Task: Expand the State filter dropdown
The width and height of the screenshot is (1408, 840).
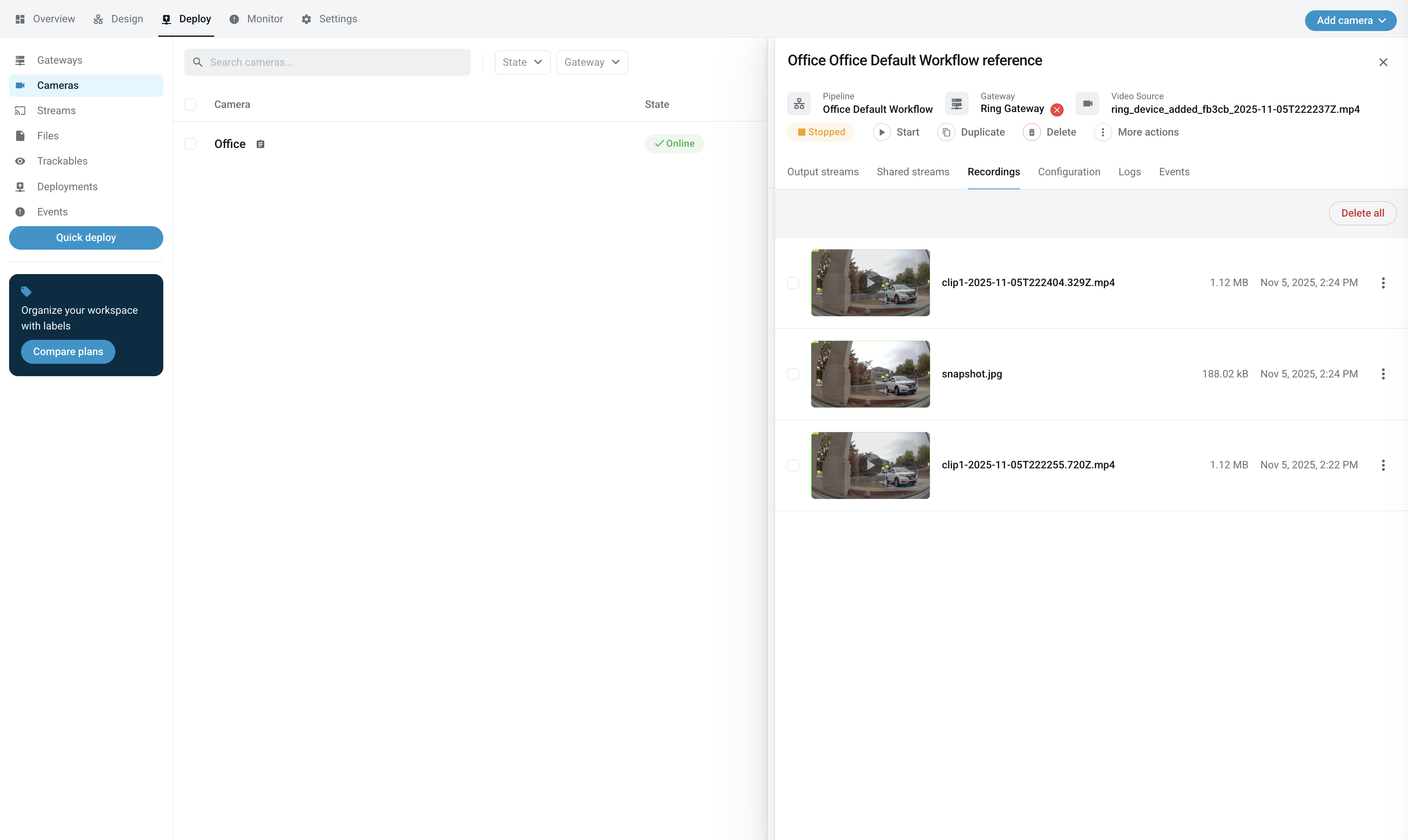Action: coord(522,62)
